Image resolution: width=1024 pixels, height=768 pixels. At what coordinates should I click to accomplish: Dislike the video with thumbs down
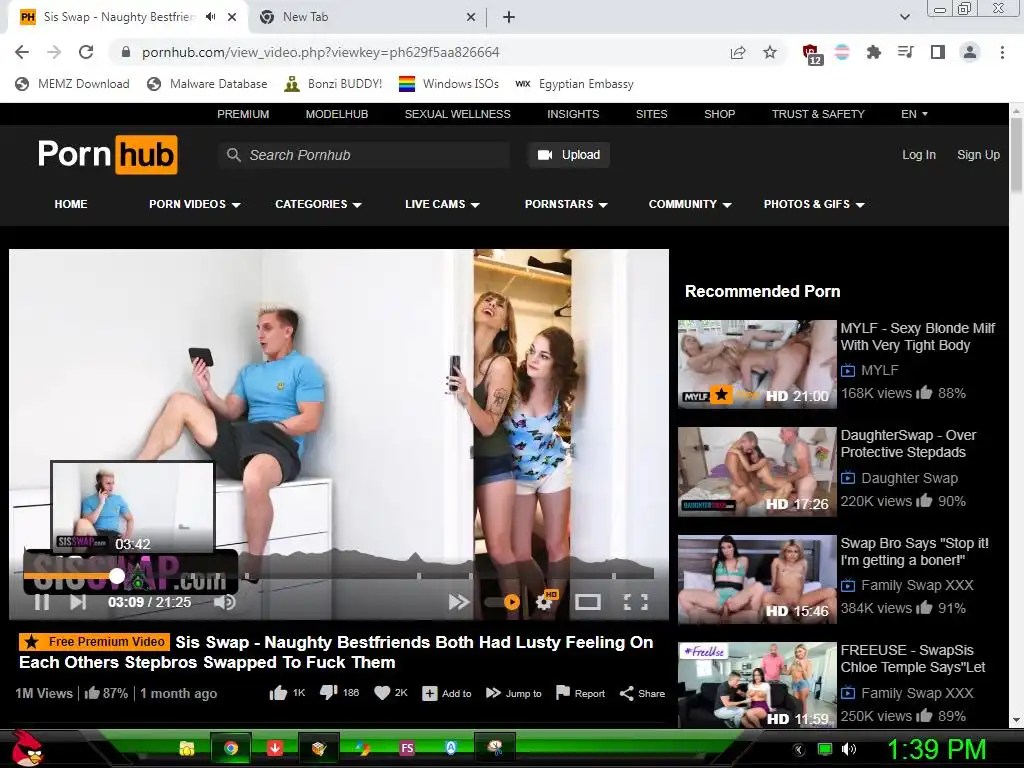(328, 693)
